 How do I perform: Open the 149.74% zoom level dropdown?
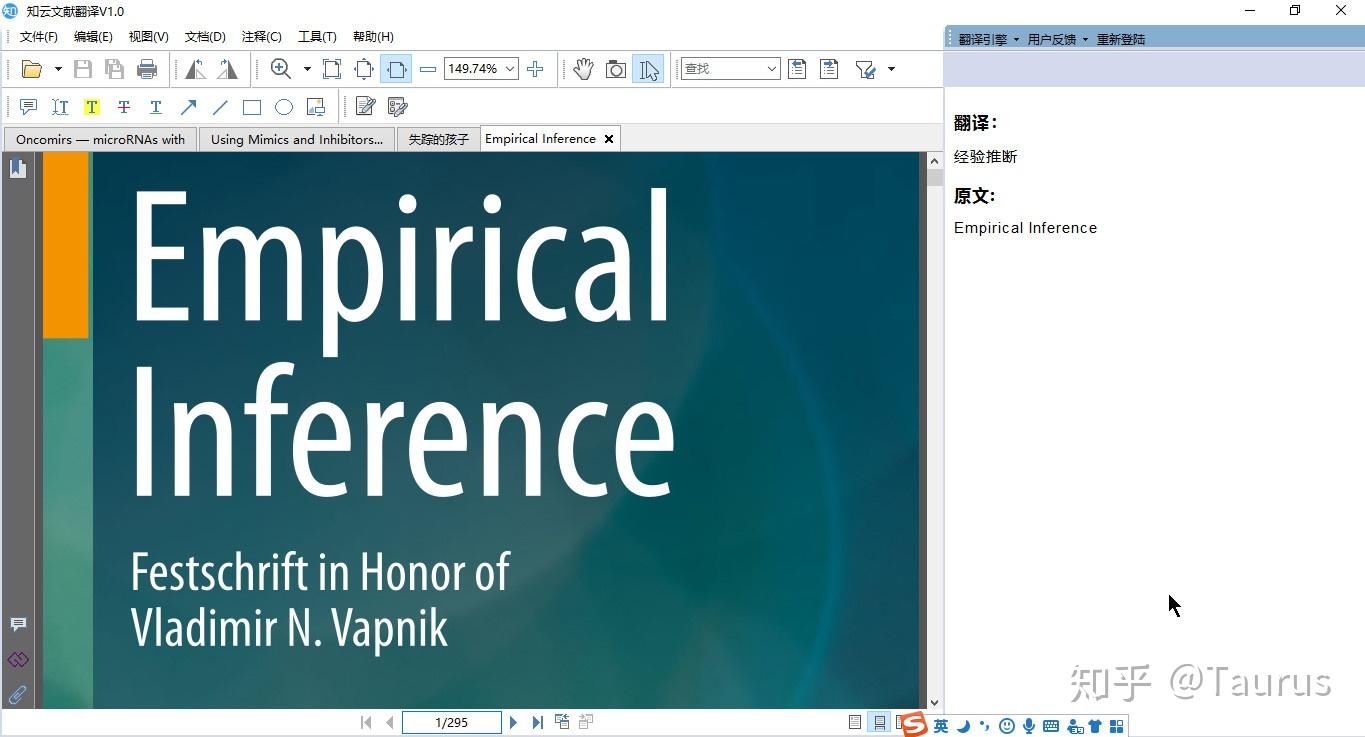click(510, 69)
